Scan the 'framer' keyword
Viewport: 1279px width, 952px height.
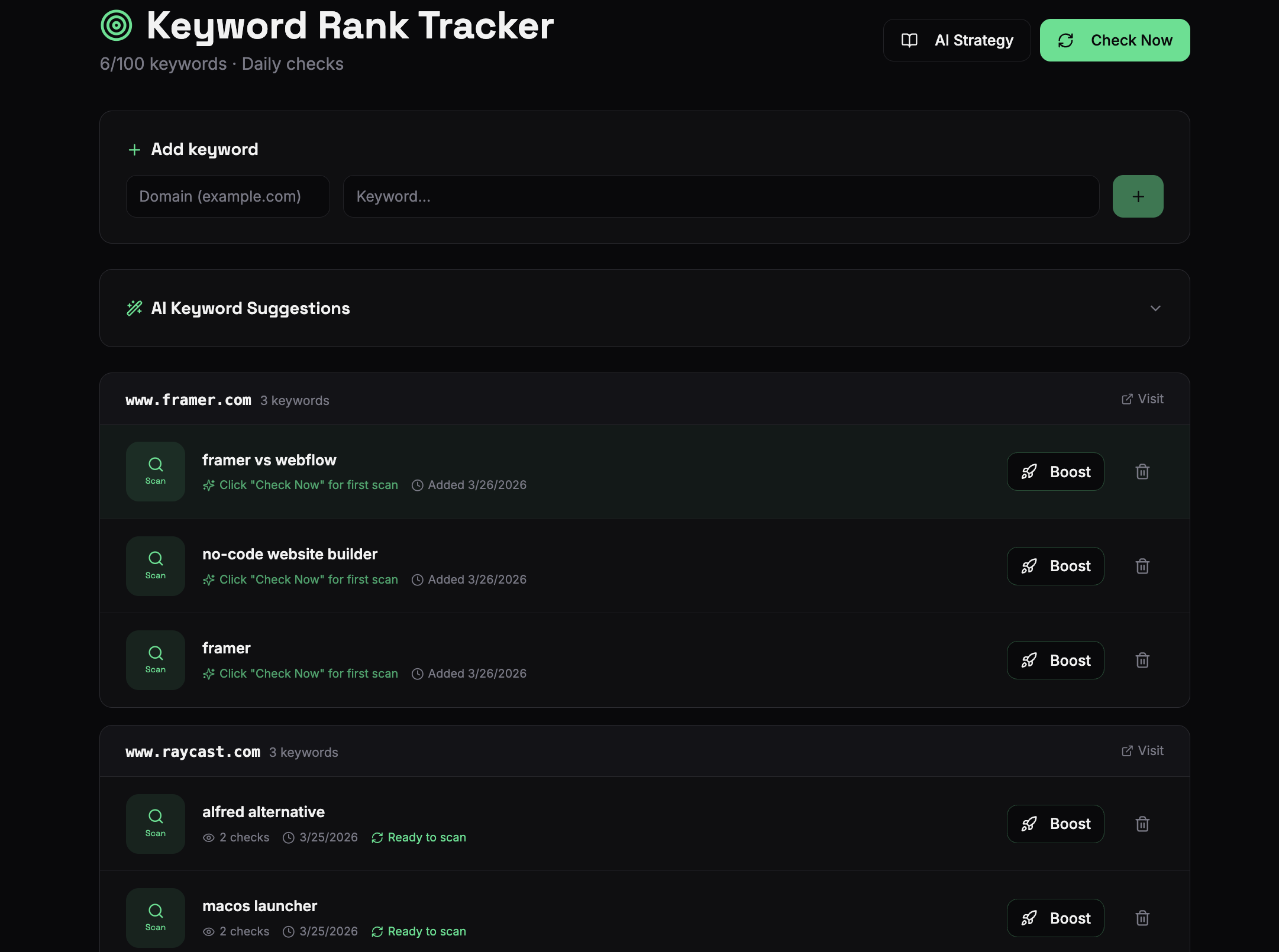(x=156, y=660)
